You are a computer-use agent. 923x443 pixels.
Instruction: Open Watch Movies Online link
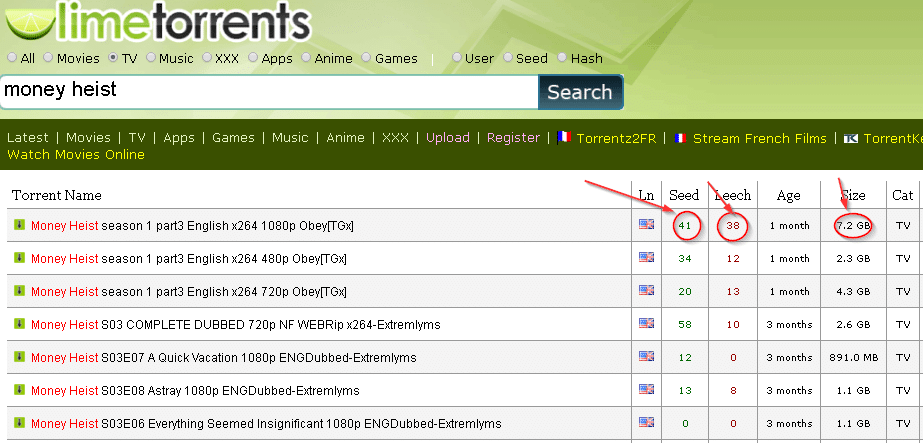[76, 155]
